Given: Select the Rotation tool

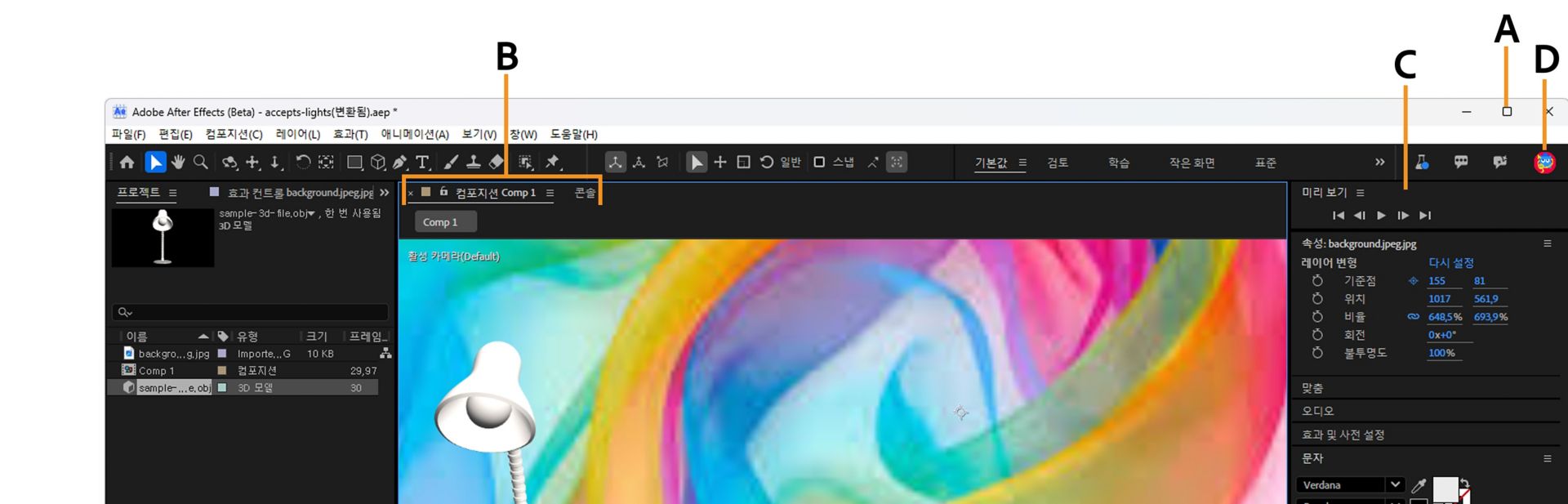Looking at the screenshot, I should pyautogui.click(x=303, y=162).
